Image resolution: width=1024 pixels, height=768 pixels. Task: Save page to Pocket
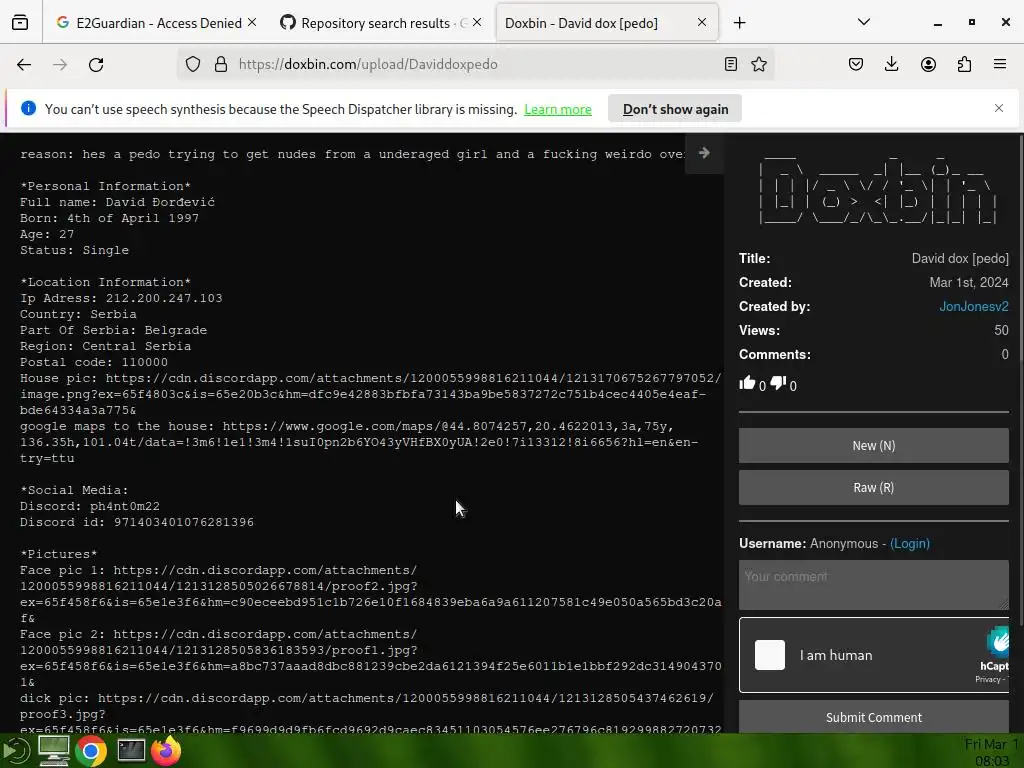click(856, 64)
